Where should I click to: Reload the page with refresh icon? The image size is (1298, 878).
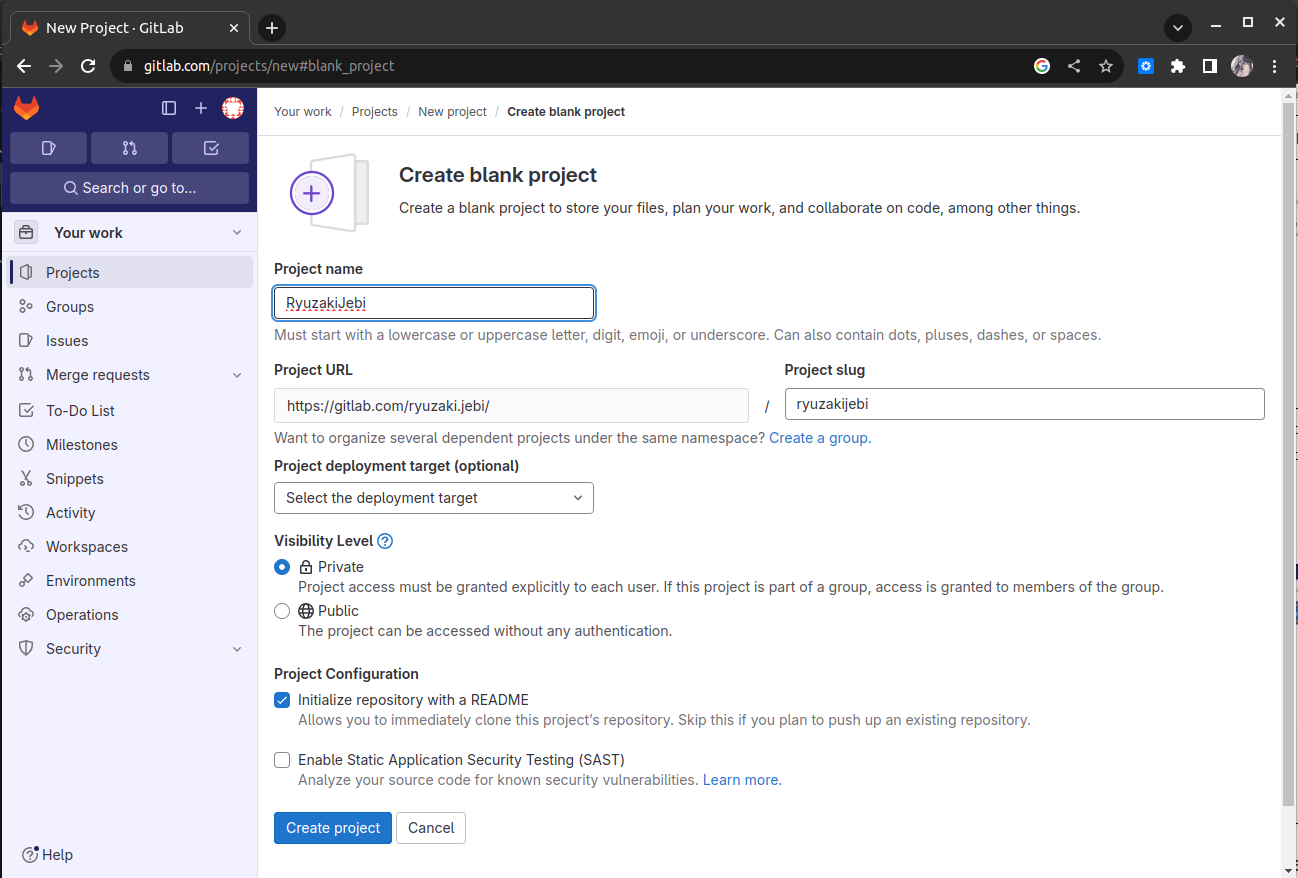88,66
